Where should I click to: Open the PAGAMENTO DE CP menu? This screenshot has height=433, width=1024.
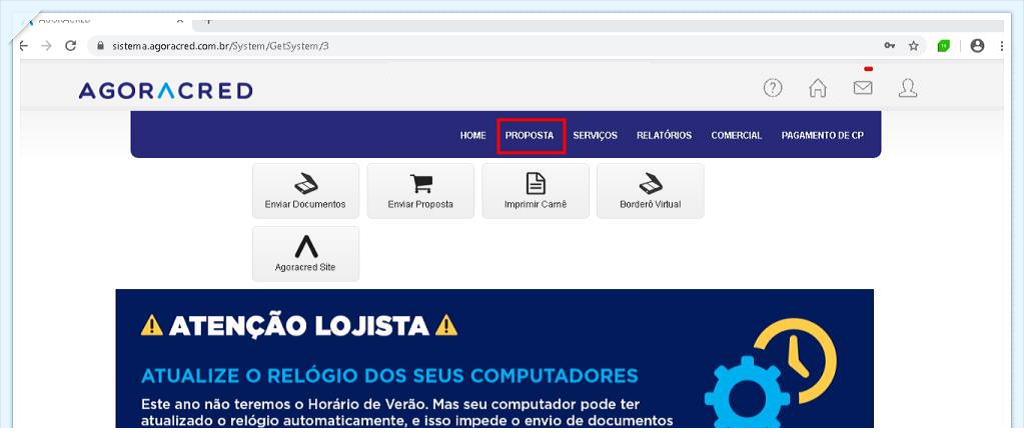tap(822, 135)
